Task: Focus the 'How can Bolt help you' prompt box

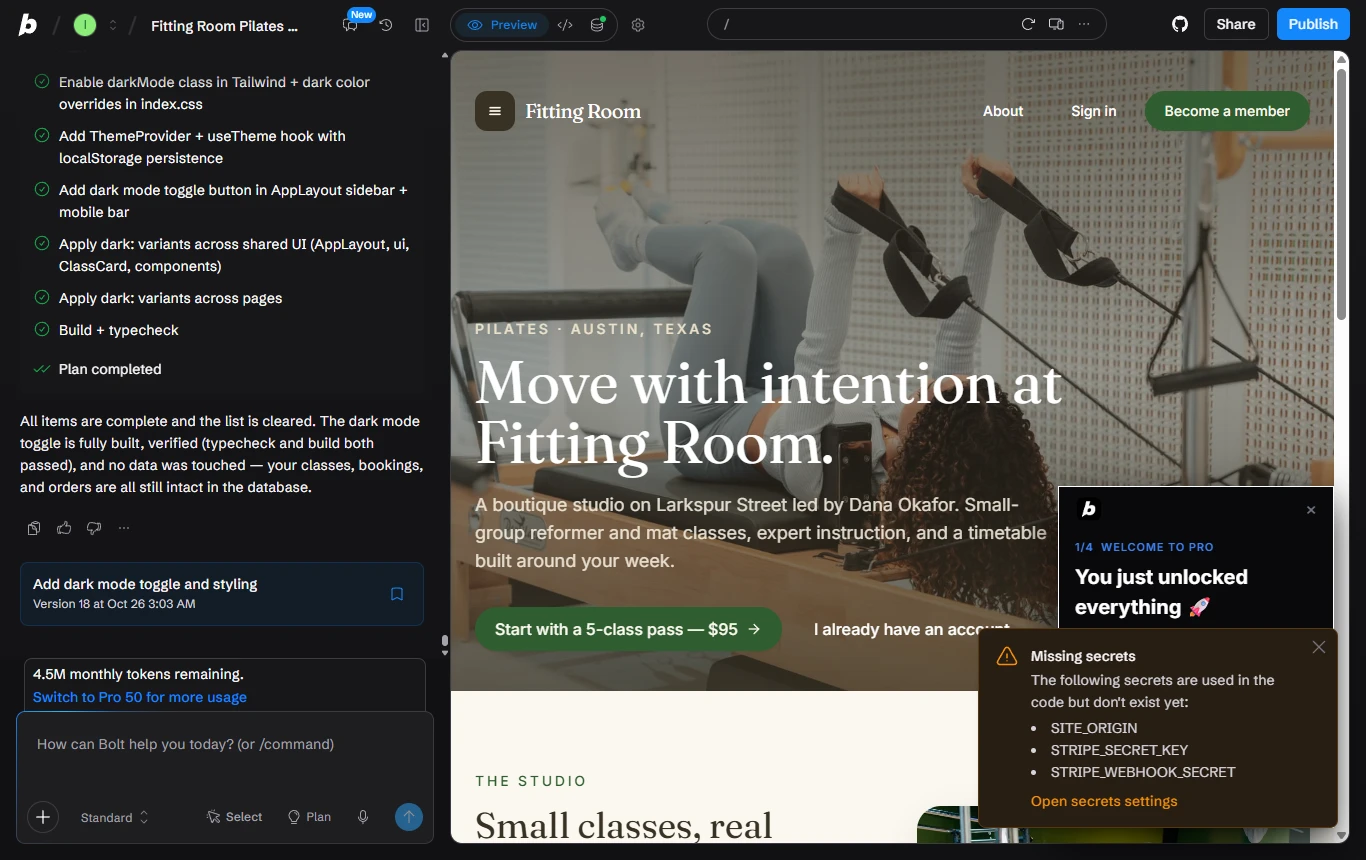Action: coord(224,744)
